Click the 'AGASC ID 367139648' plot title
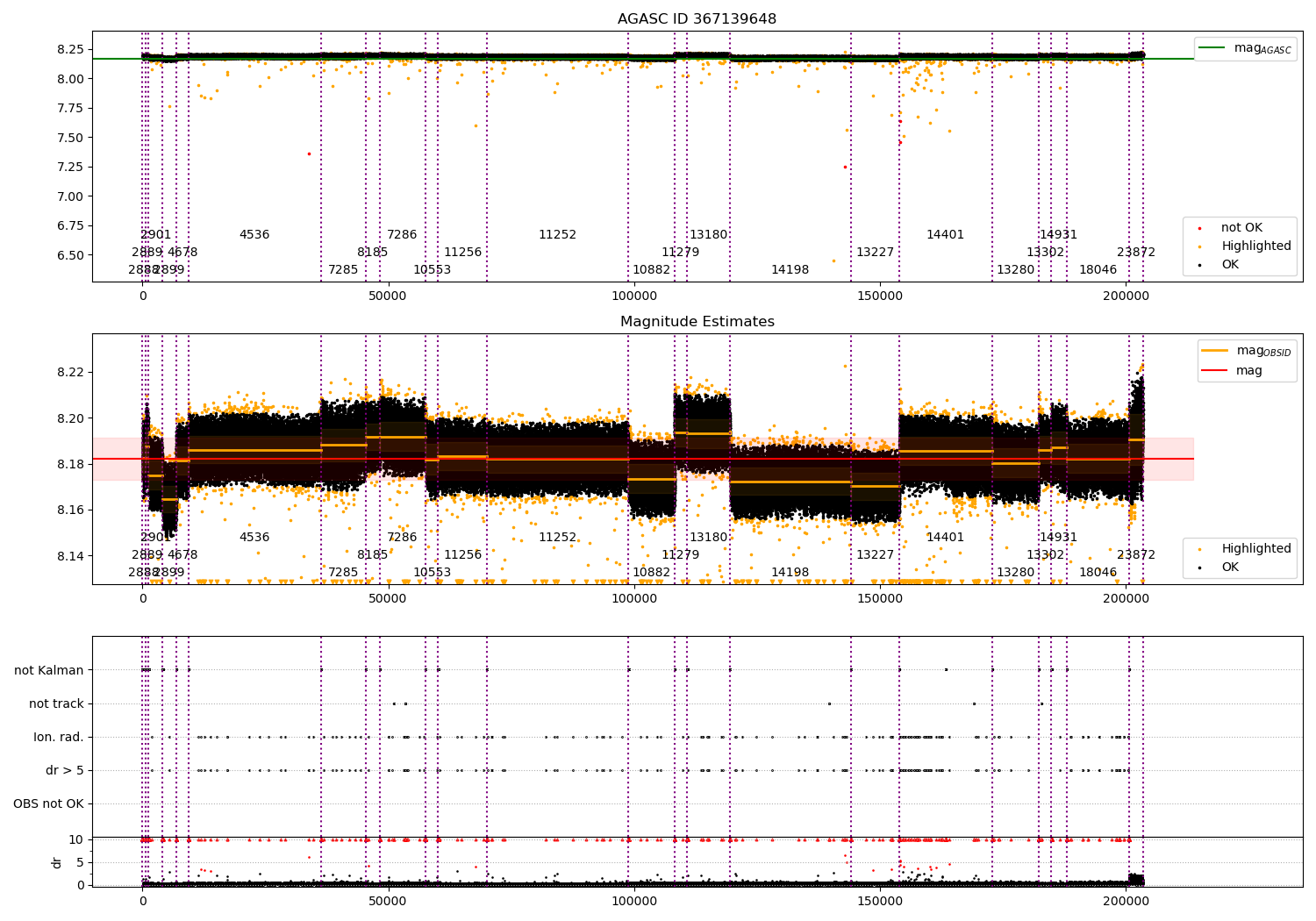This screenshot has height=921, width=1316. pyautogui.click(x=697, y=18)
